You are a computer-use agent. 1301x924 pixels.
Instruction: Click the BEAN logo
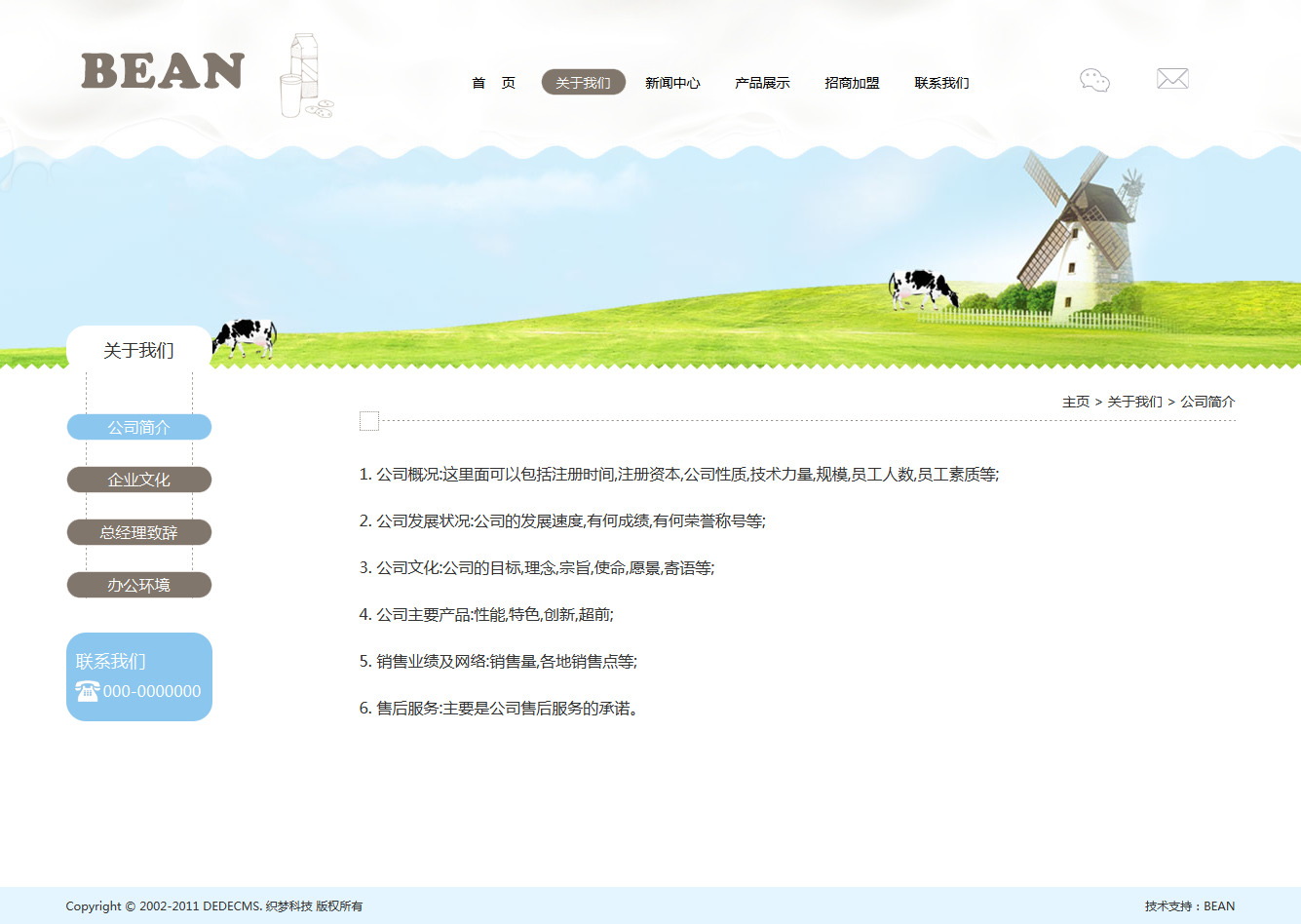tap(163, 72)
